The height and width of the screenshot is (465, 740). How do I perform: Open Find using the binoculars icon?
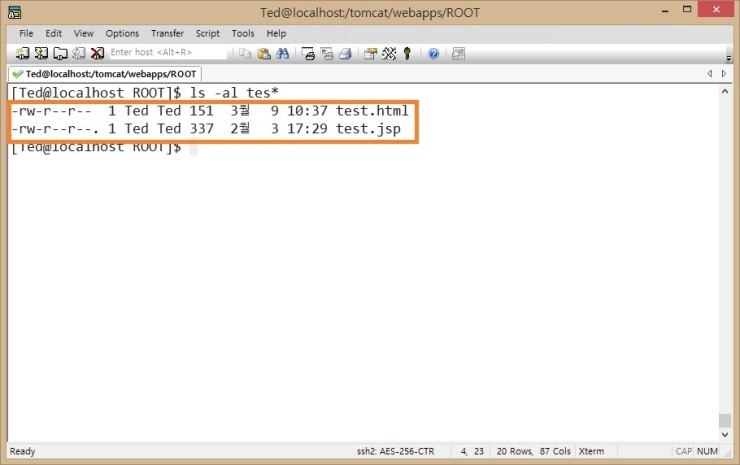tap(282, 53)
